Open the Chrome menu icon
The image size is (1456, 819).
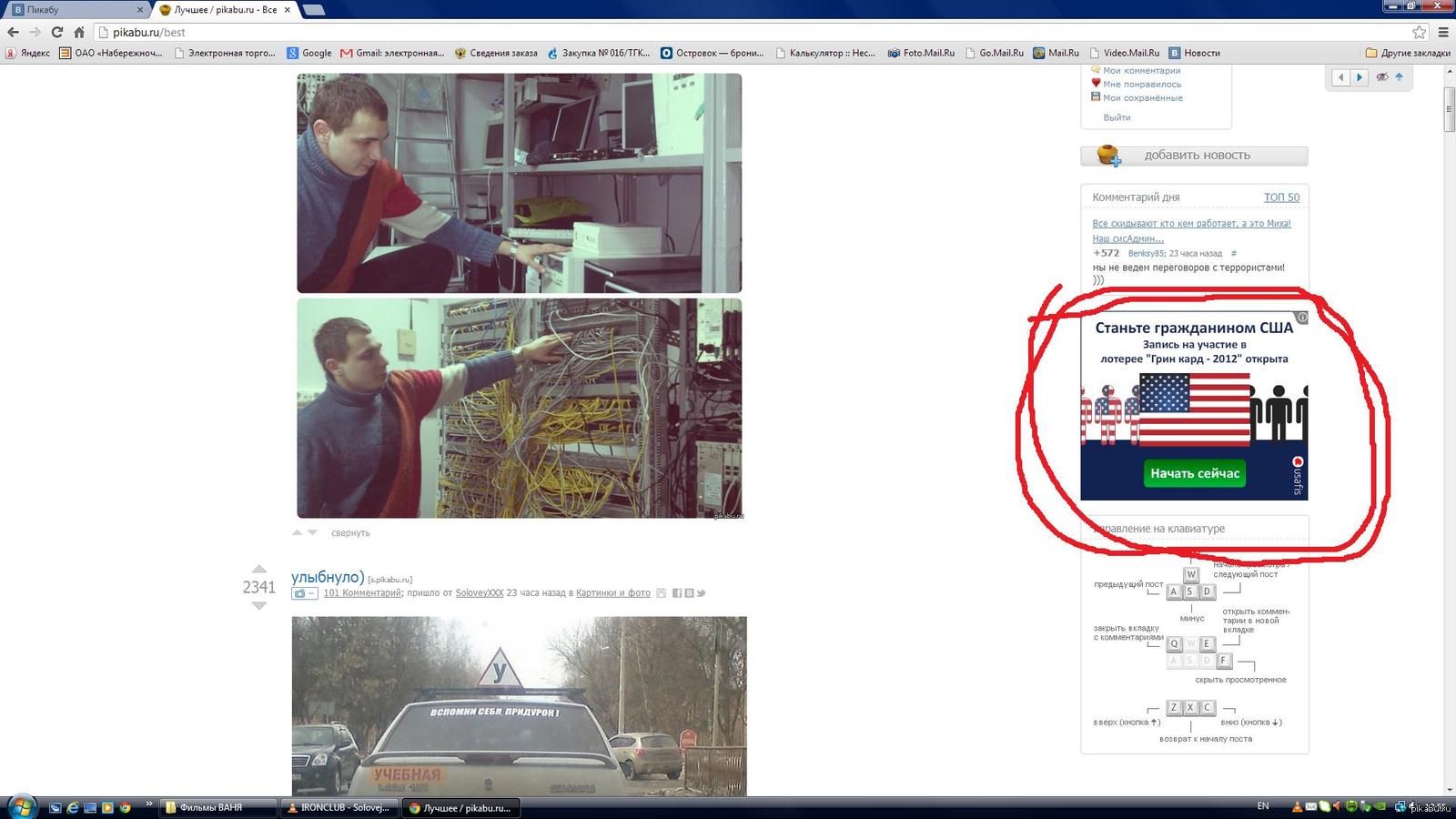pyautogui.click(x=1443, y=32)
